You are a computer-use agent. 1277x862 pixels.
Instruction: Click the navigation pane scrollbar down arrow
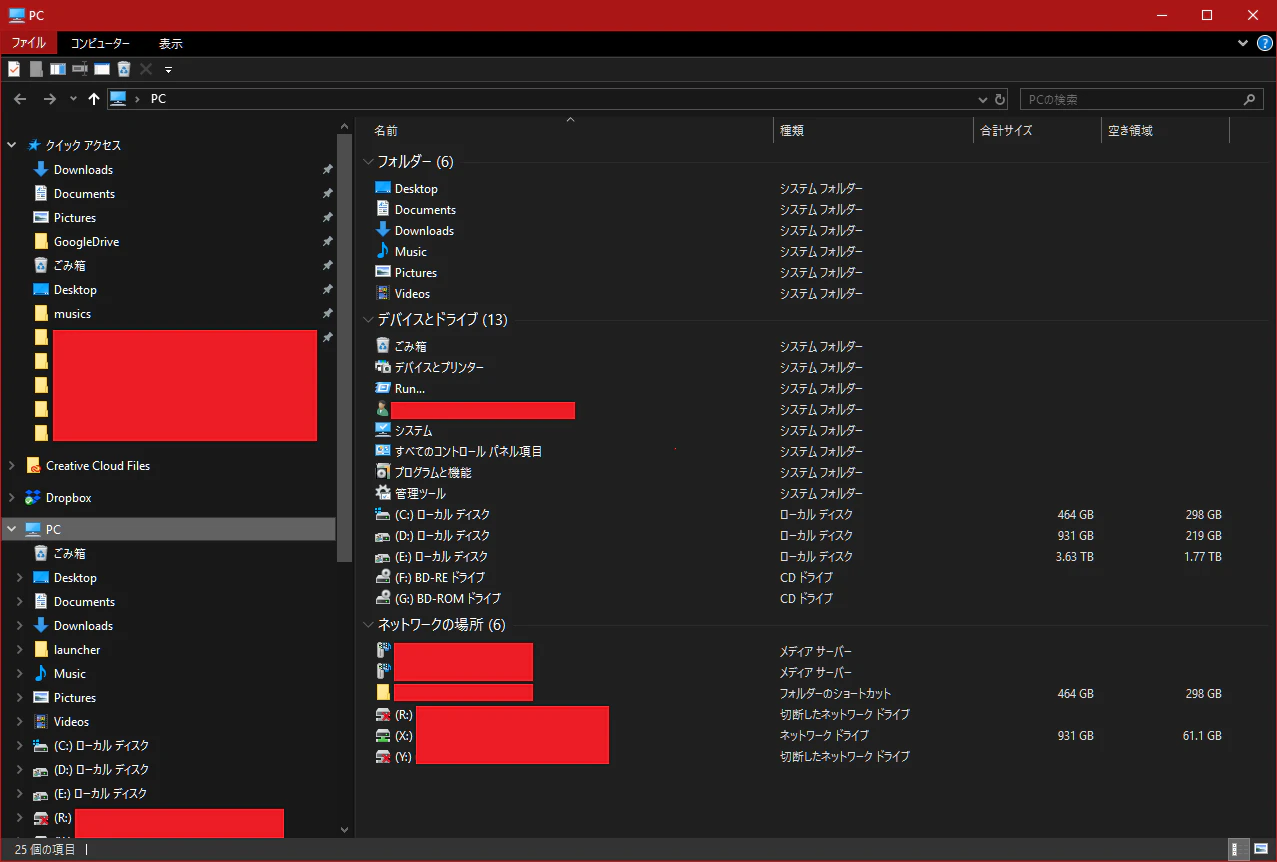(345, 829)
